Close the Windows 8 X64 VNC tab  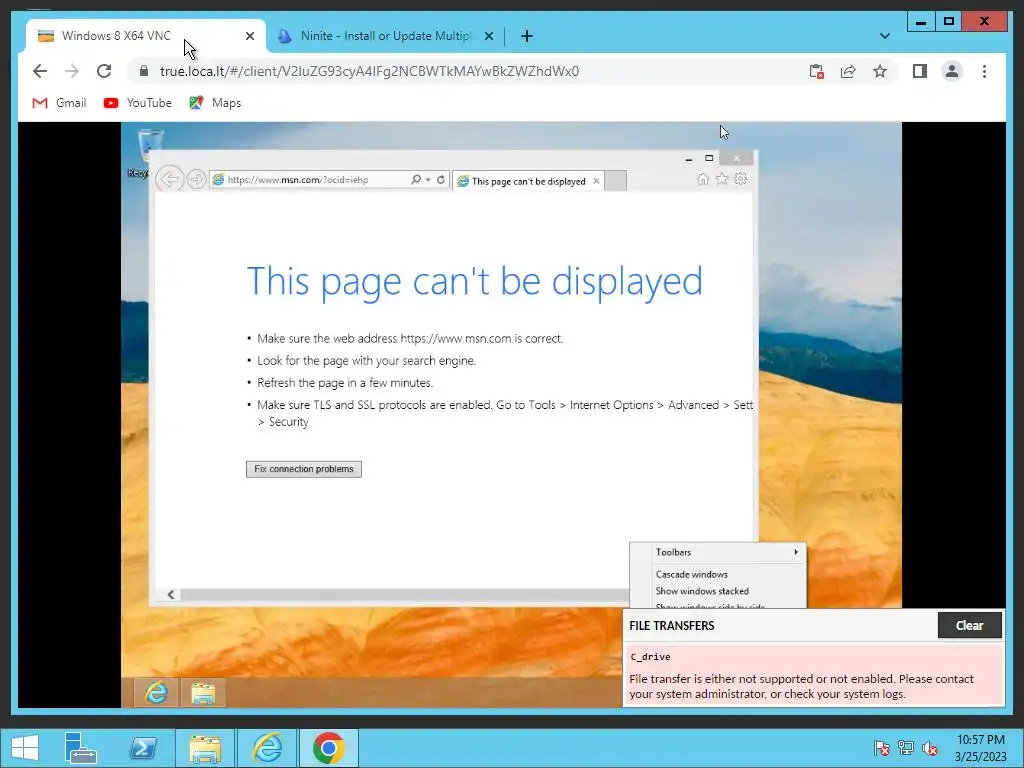tap(249, 36)
